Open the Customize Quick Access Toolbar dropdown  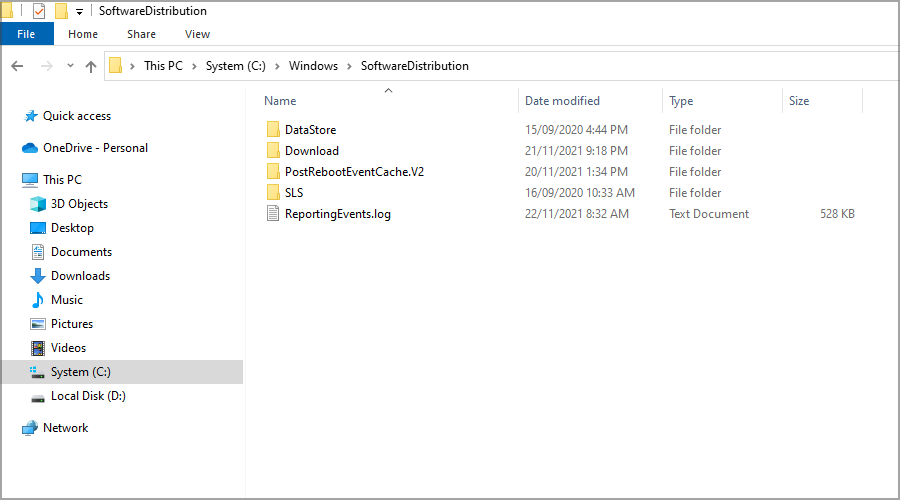coord(79,11)
